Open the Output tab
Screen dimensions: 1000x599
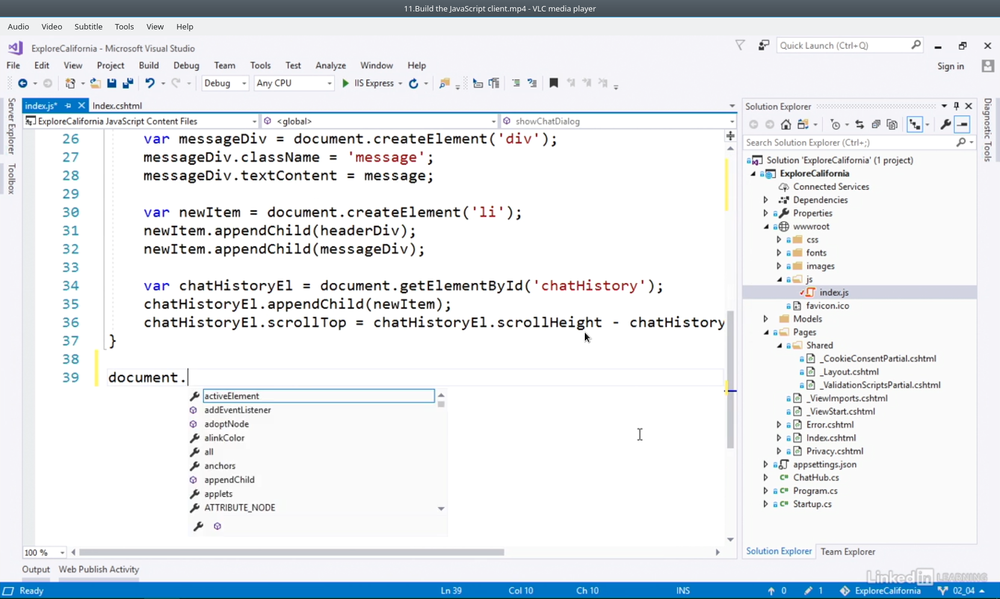click(x=36, y=569)
